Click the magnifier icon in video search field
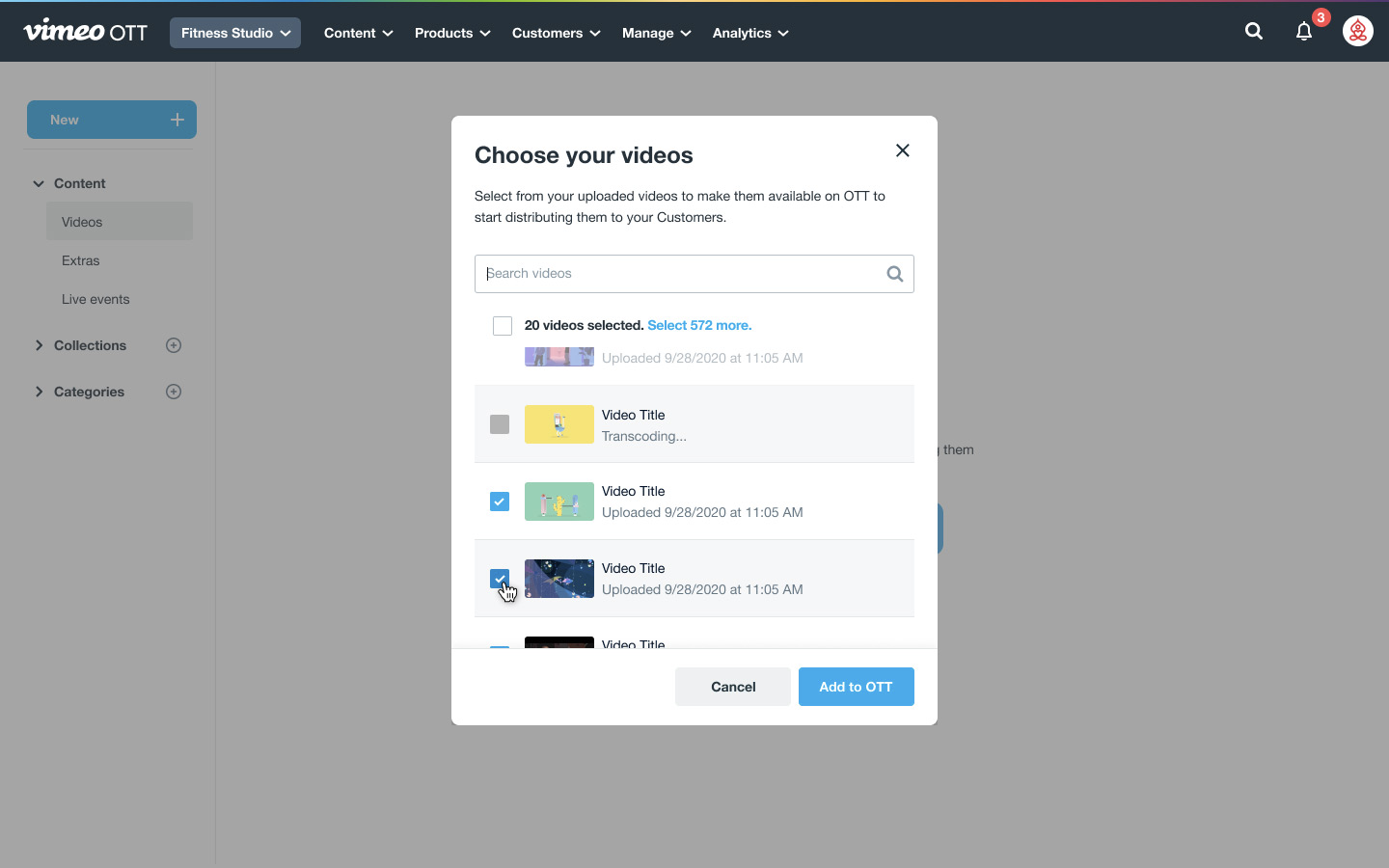 (x=894, y=274)
